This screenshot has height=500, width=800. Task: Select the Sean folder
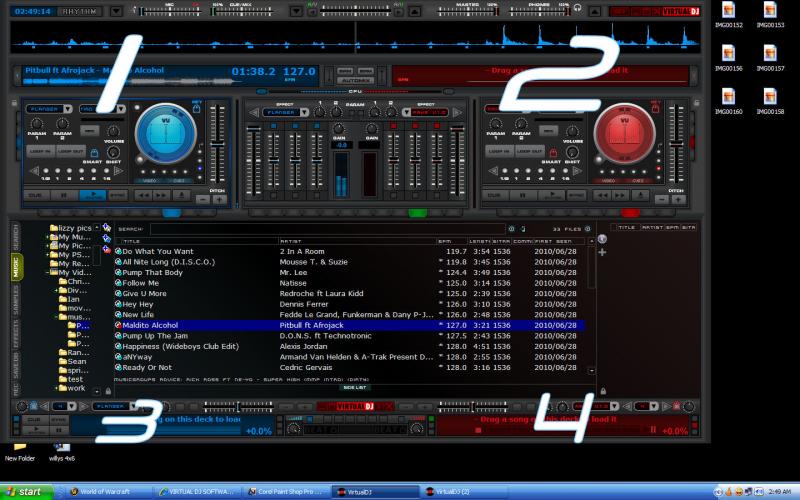pos(72,361)
